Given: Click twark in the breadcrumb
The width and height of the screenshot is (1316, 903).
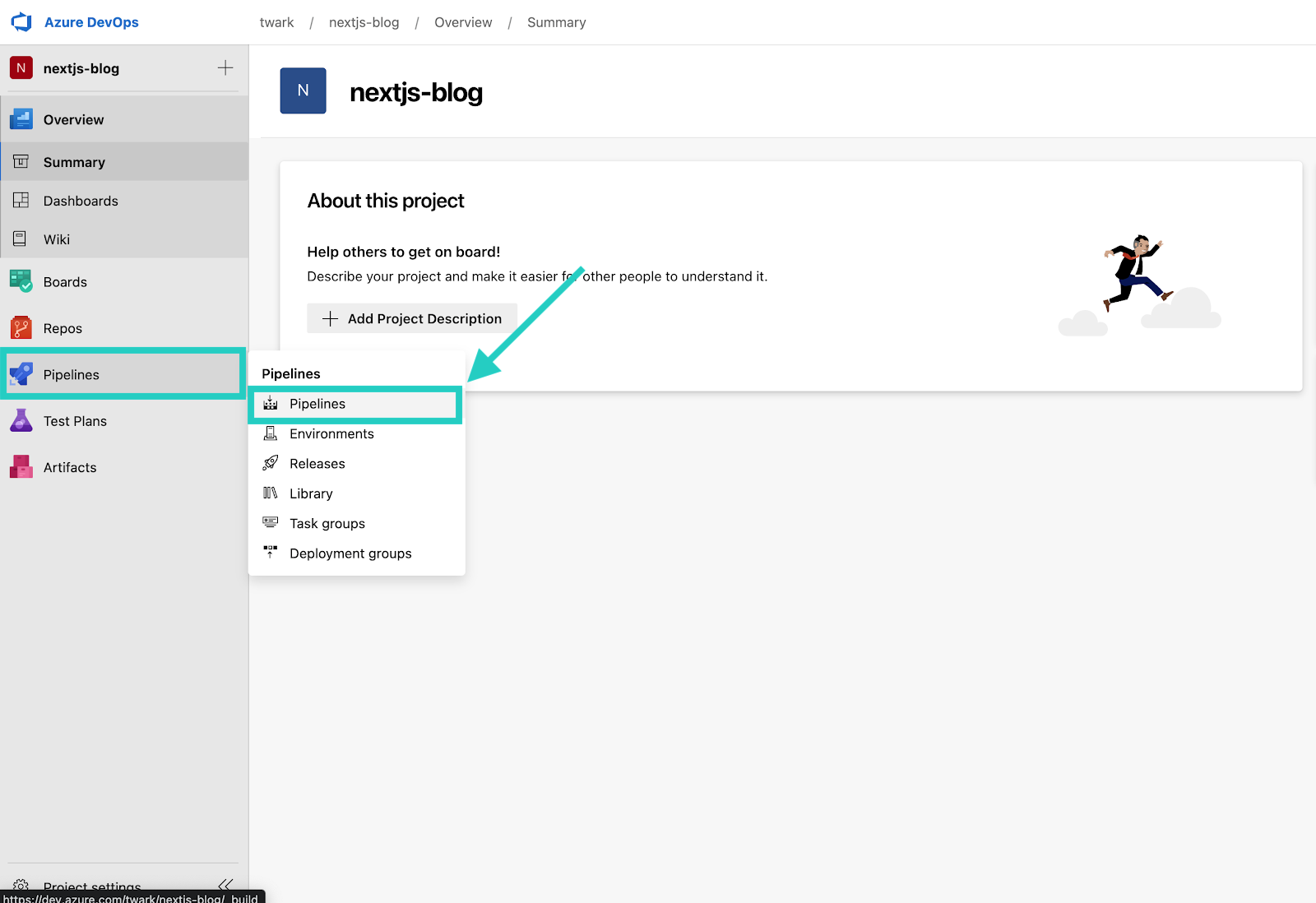Looking at the screenshot, I should point(276,22).
